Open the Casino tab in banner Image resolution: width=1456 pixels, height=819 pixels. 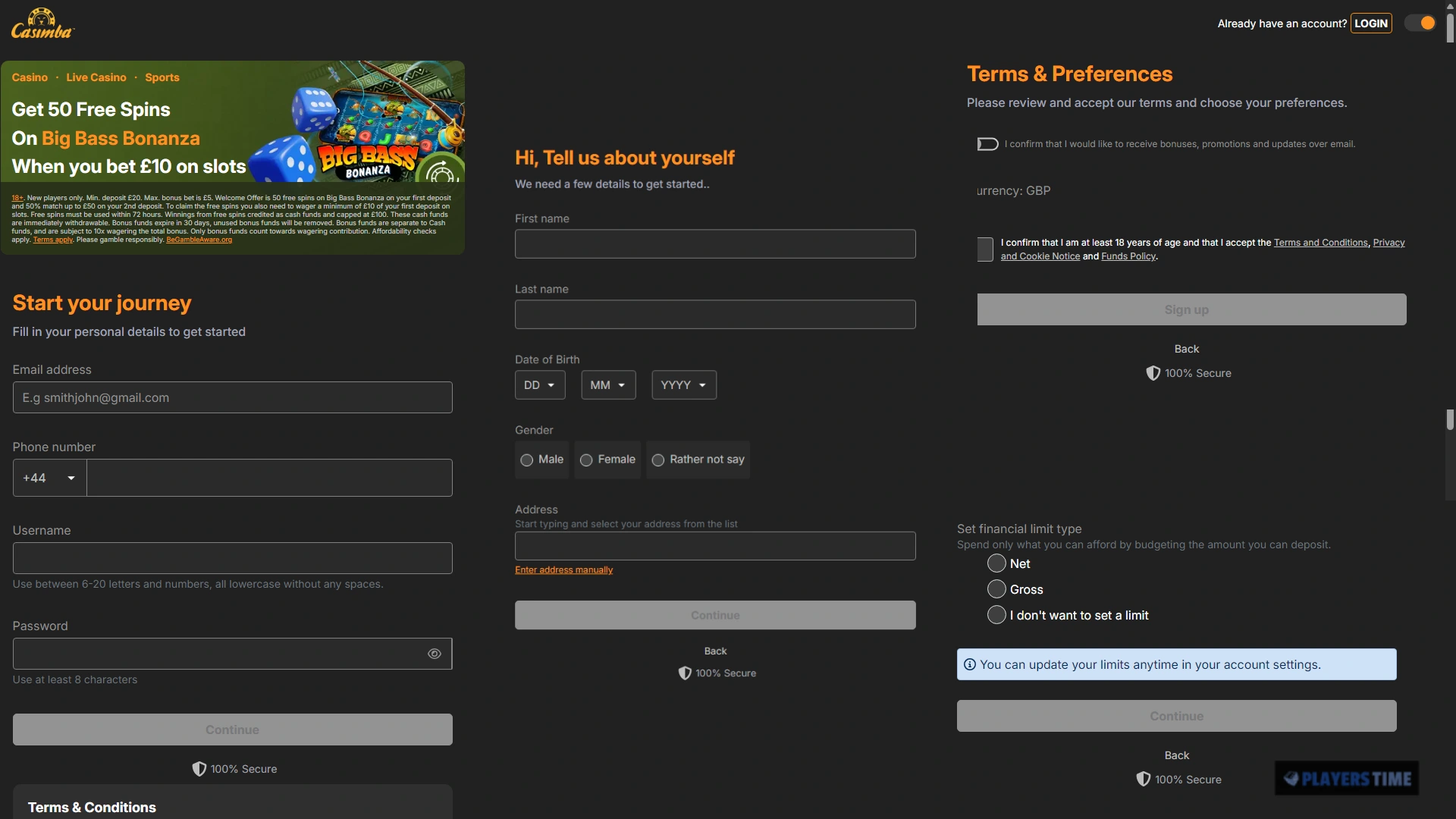click(x=30, y=77)
